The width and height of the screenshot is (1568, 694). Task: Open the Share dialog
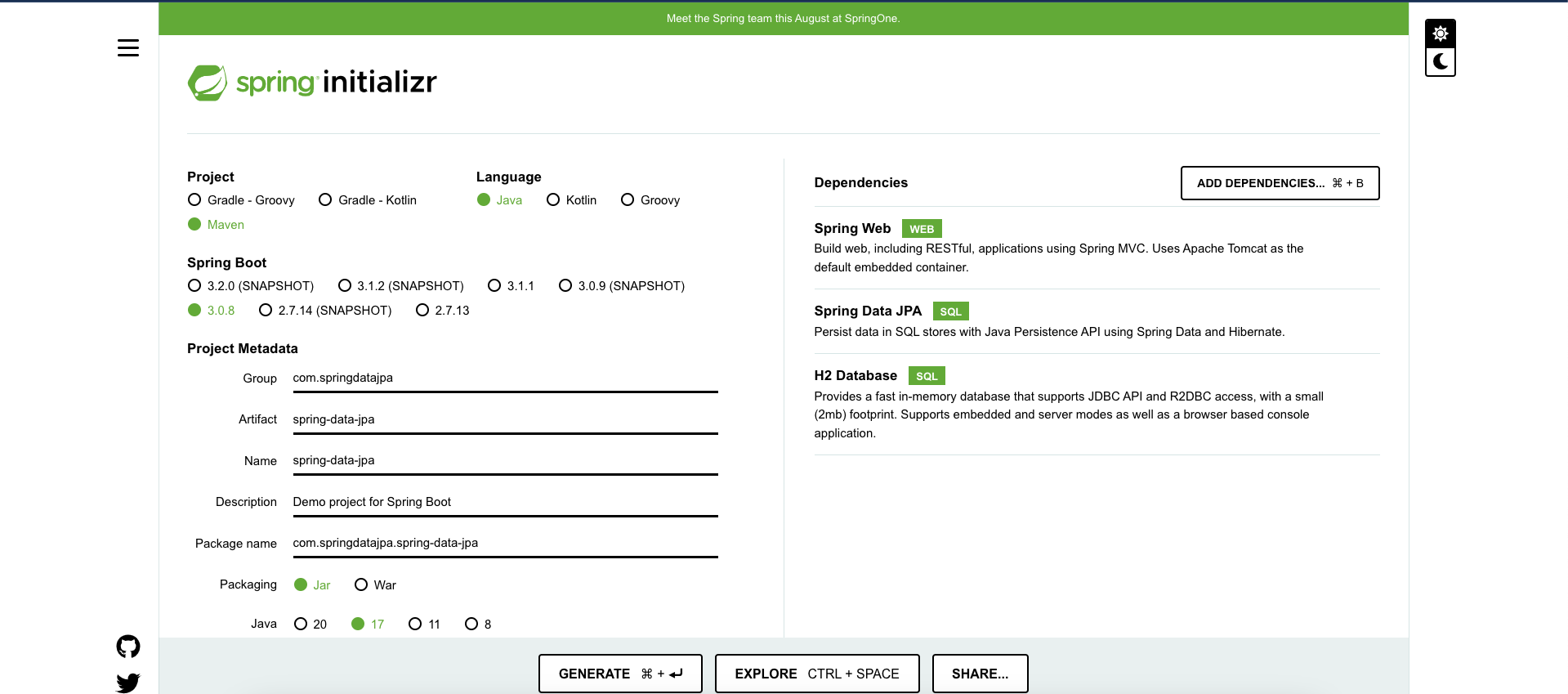click(980, 674)
